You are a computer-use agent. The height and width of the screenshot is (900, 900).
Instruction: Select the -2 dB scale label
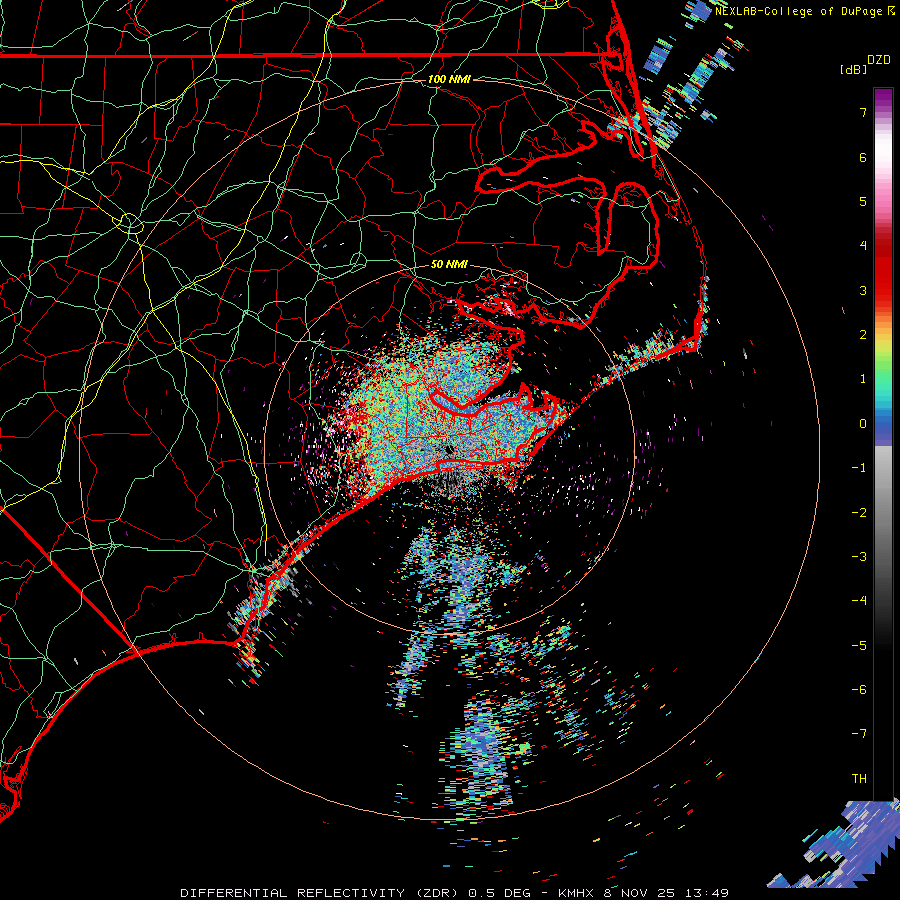(859, 512)
